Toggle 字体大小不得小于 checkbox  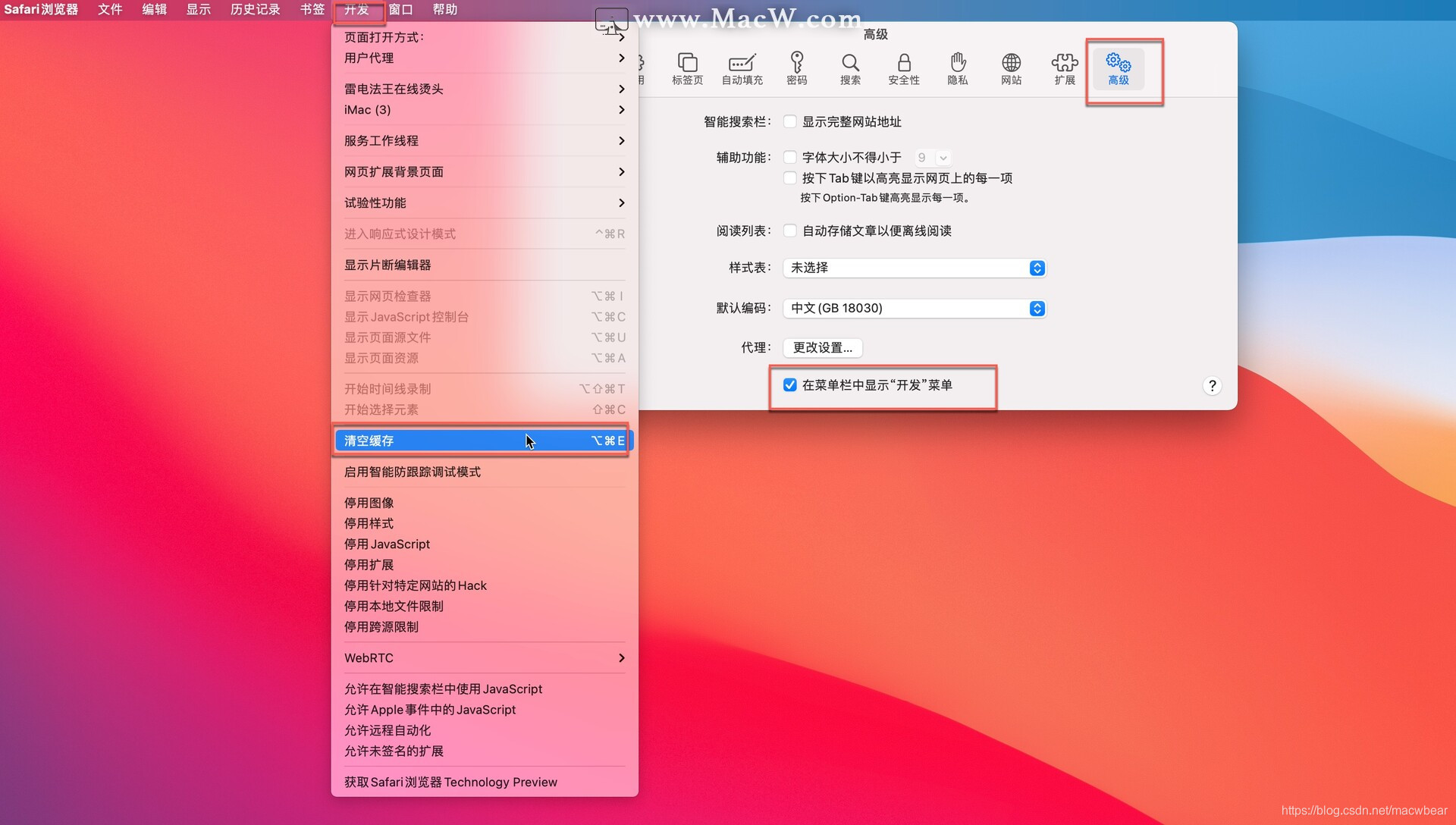(x=790, y=157)
